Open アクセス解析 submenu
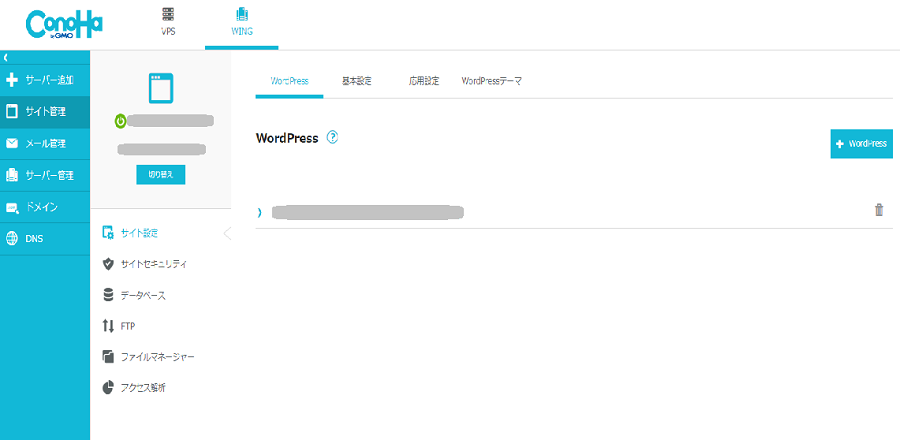Viewport: 900px width, 440px height. click(x=143, y=388)
